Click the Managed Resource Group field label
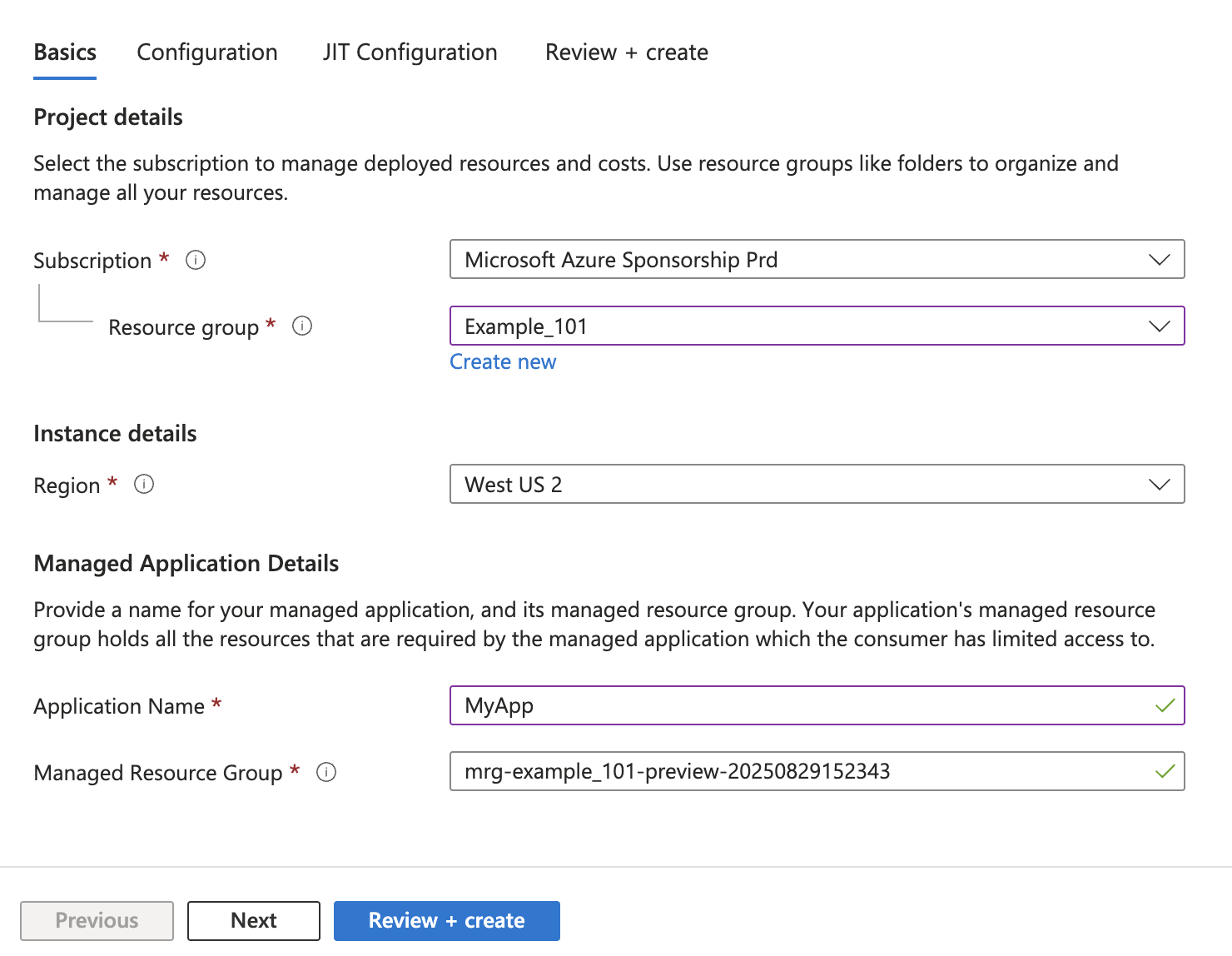 coord(158,773)
